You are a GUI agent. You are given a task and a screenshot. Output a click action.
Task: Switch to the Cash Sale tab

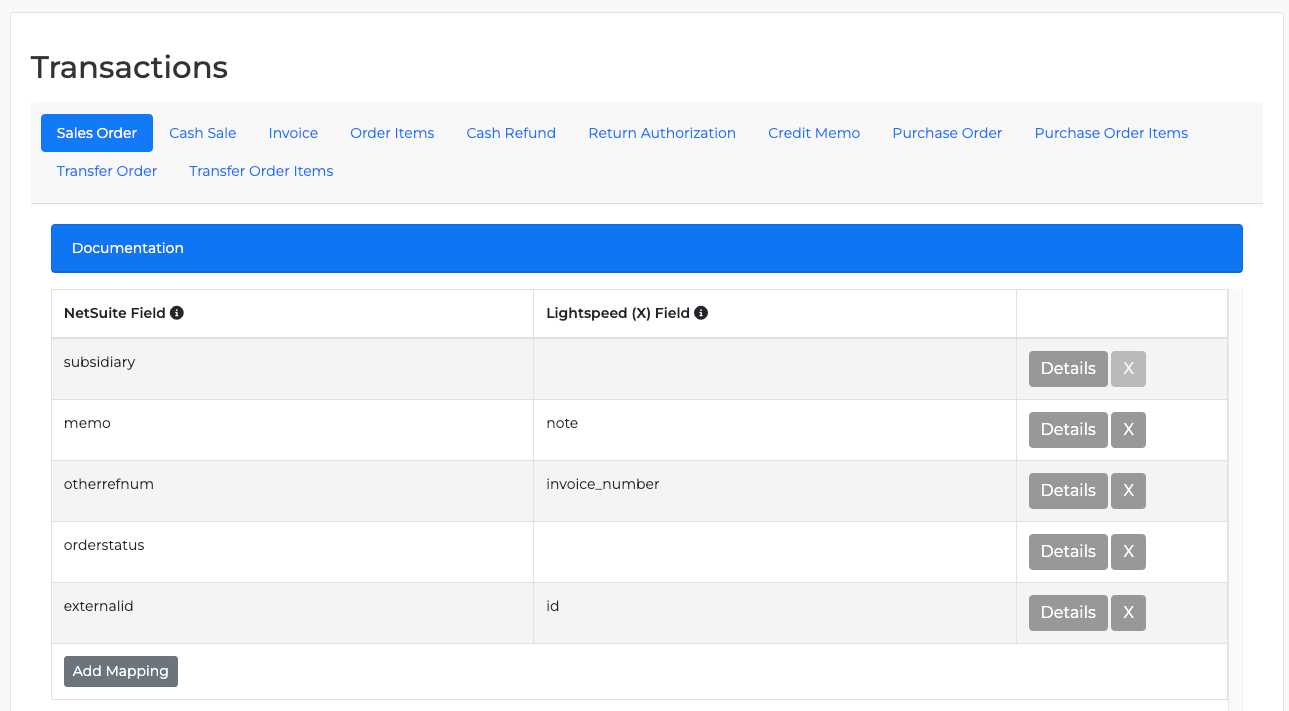coord(203,133)
